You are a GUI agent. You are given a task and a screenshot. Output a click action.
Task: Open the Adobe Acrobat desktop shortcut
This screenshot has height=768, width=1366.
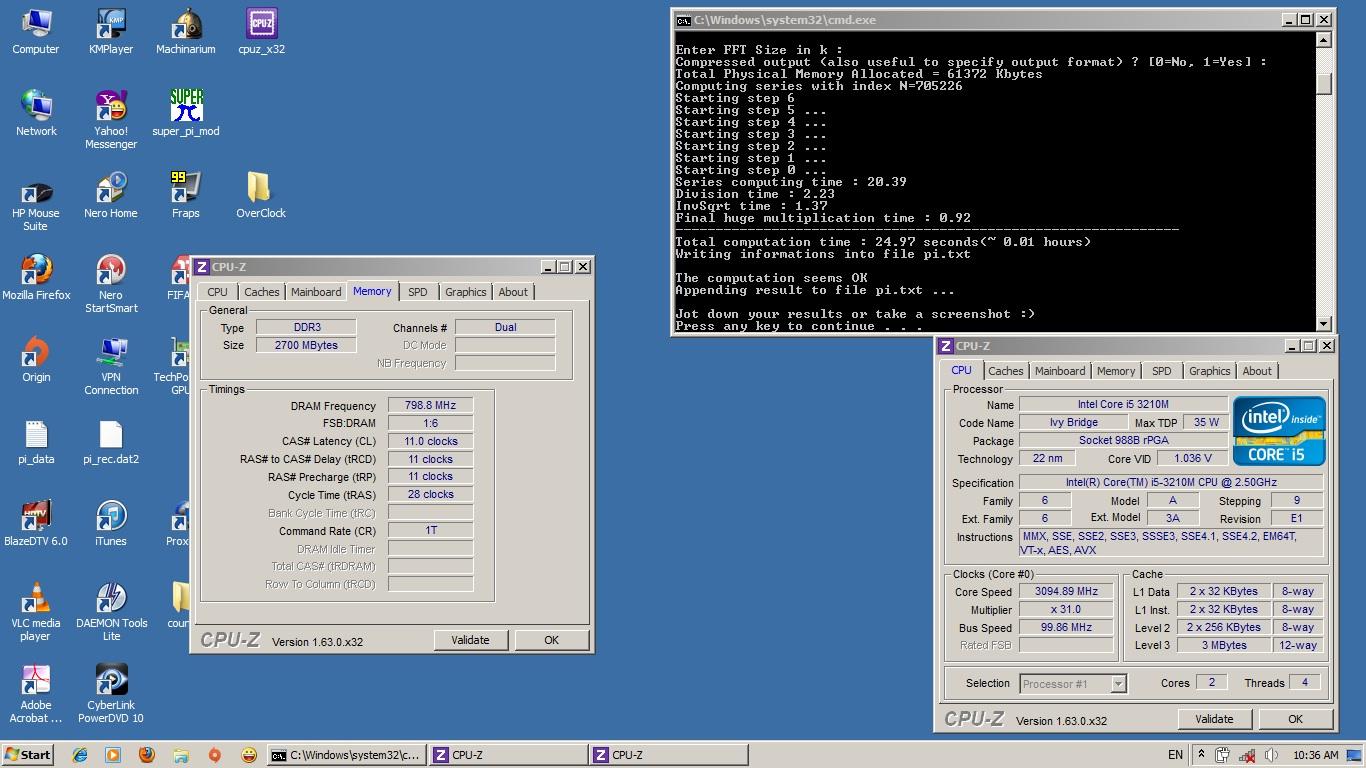tap(36, 694)
